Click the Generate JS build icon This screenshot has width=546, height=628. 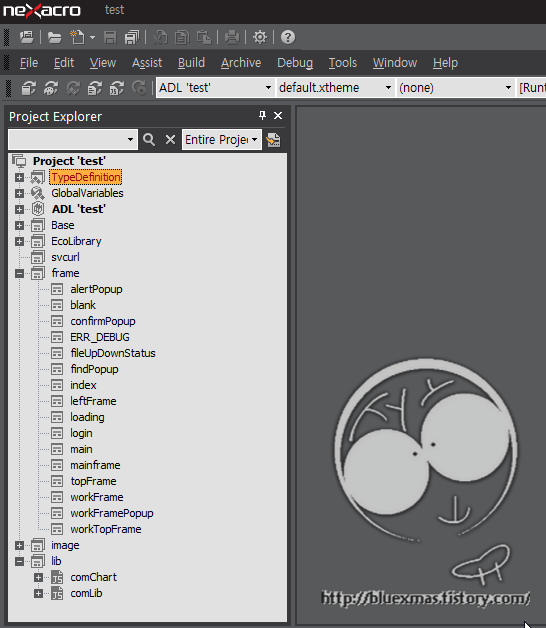[x=117, y=88]
